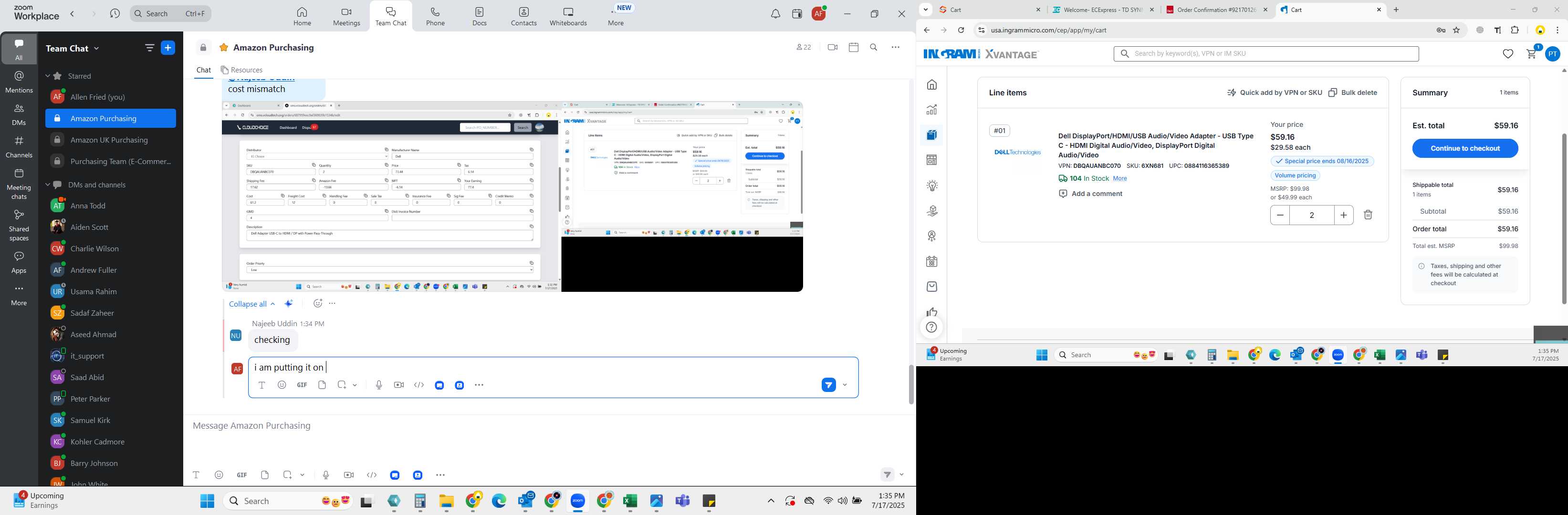Open Chrome tab search dropdown
Screen dimensions: 1568x515
click(925, 10)
